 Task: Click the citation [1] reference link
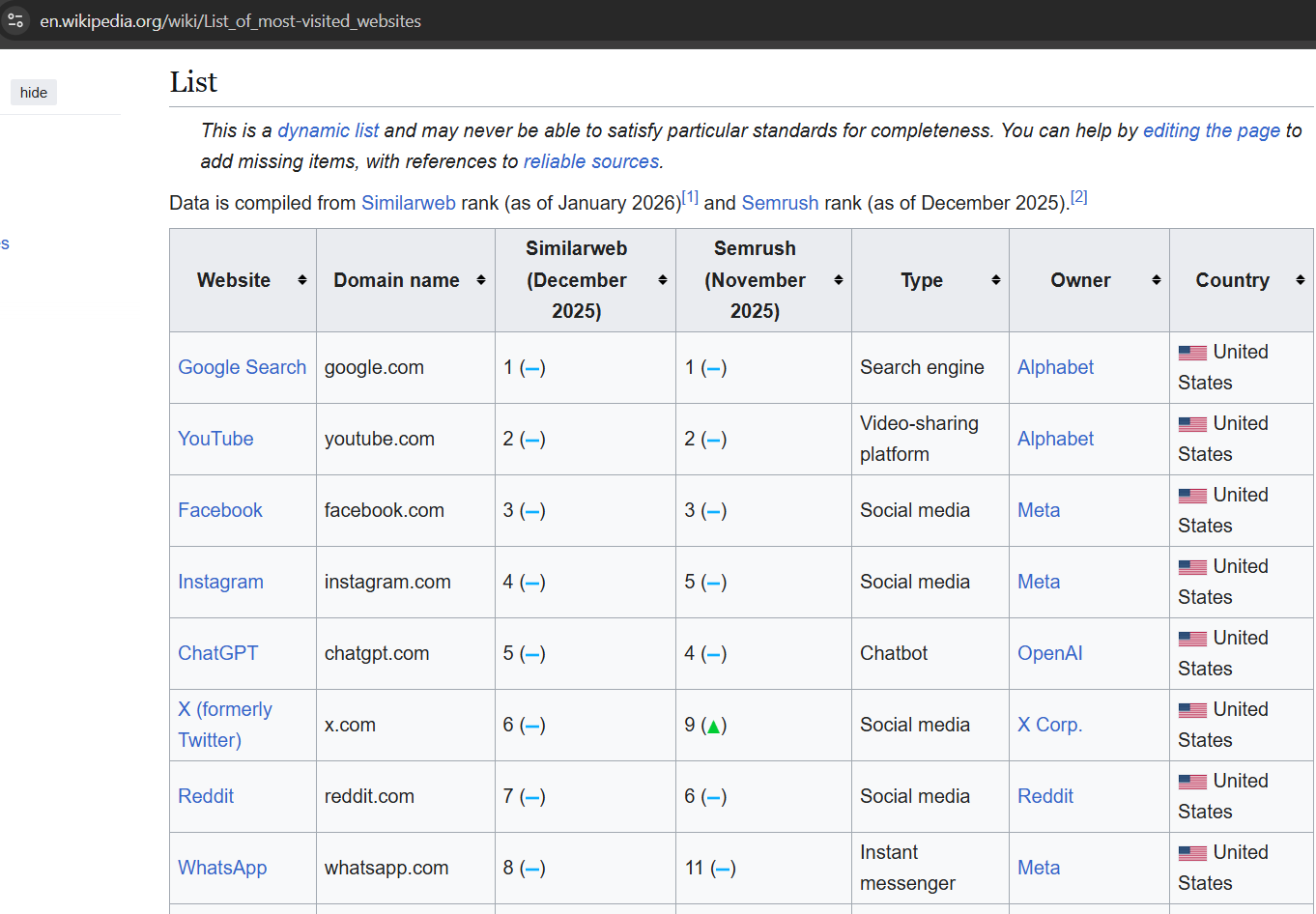coord(690,197)
